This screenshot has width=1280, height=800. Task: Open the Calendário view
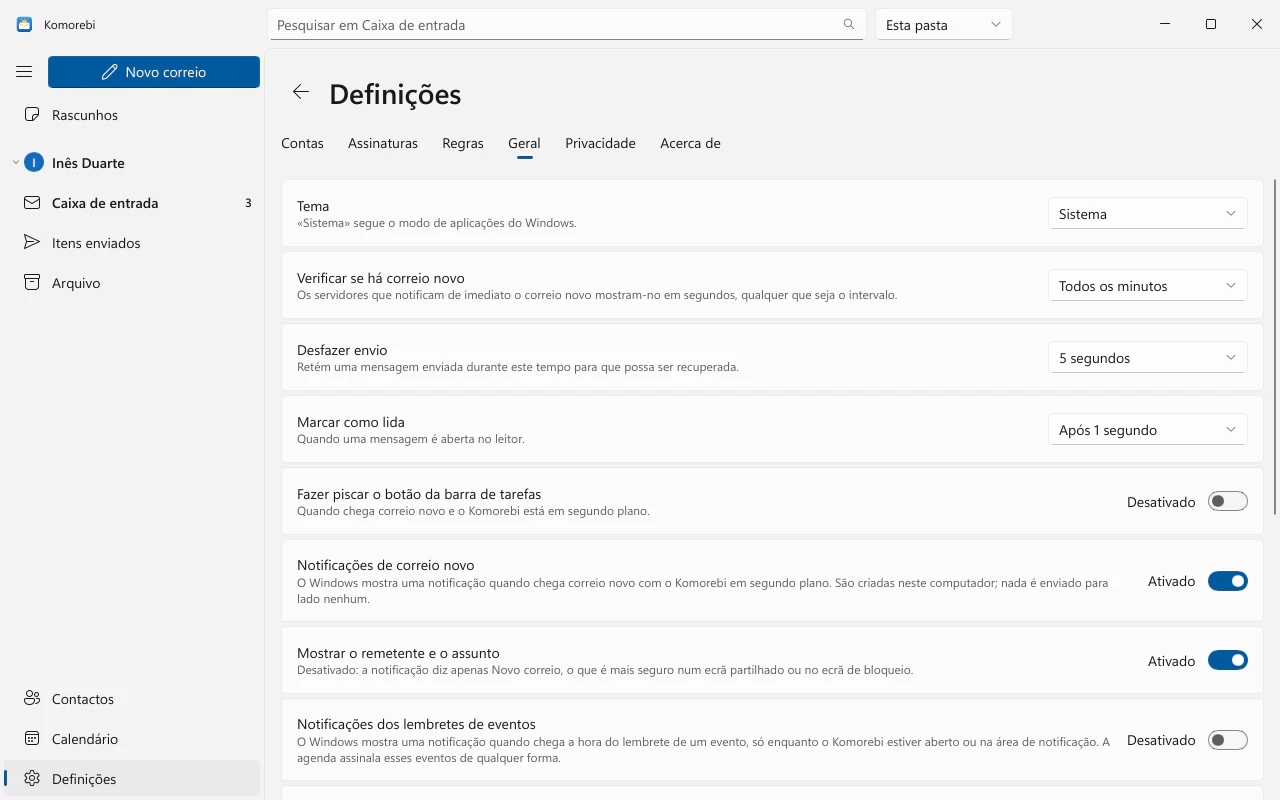[132, 739]
